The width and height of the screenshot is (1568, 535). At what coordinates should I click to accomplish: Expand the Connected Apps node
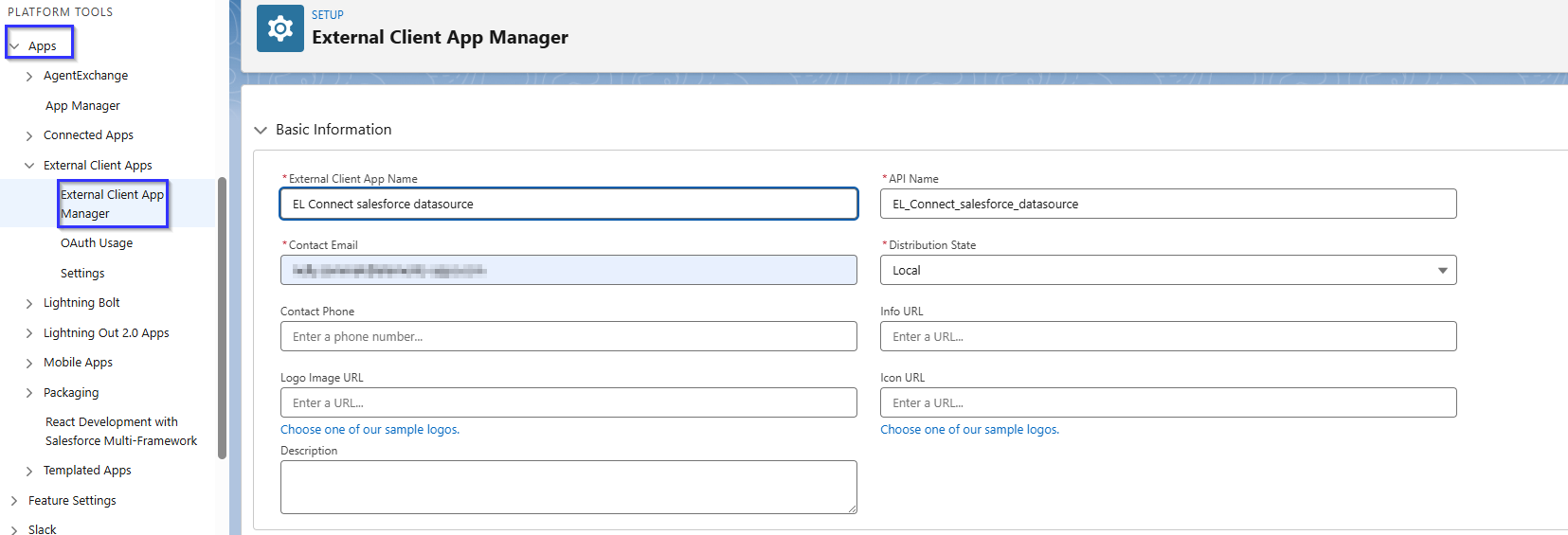[x=29, y=136]
